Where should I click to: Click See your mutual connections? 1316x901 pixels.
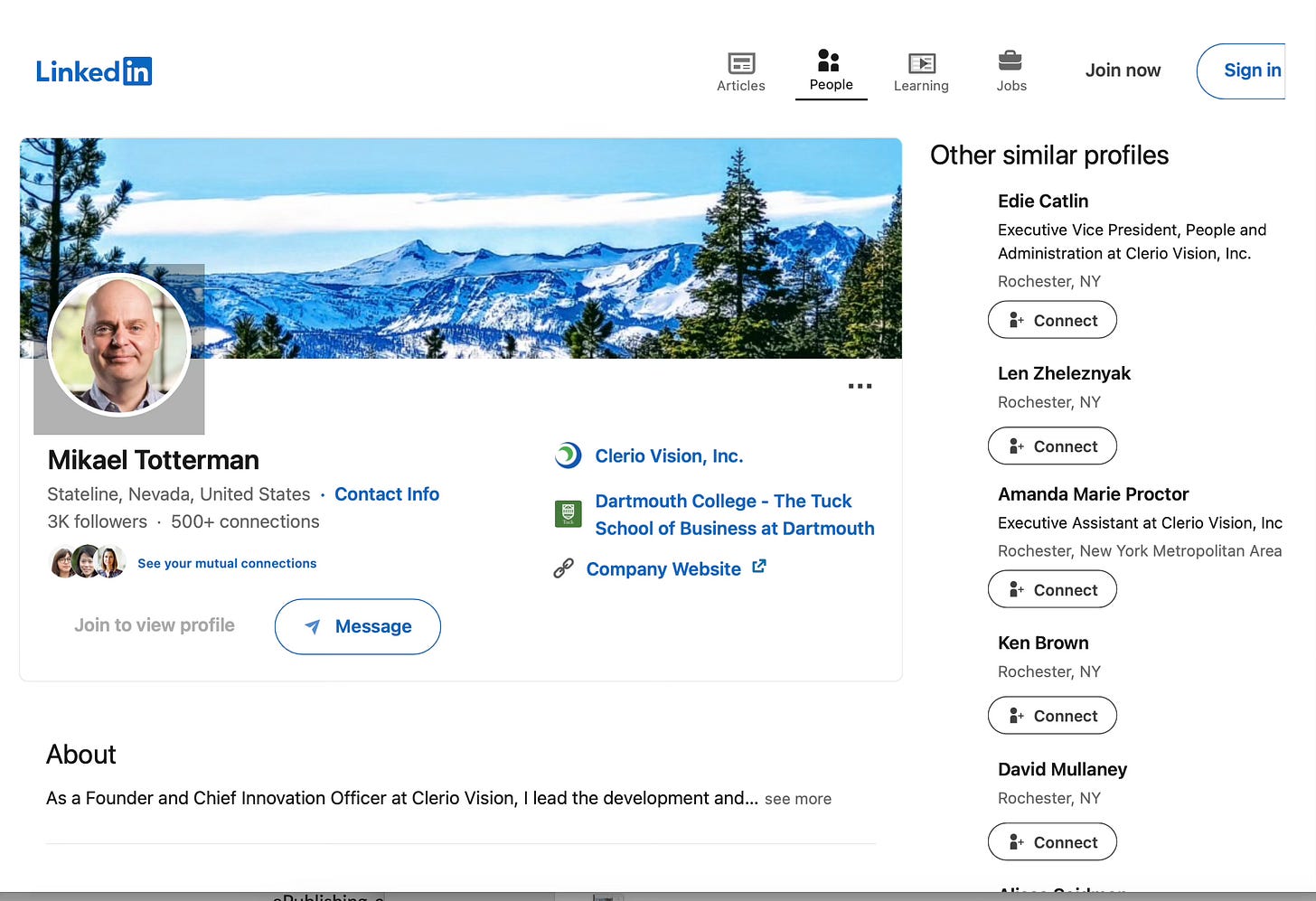coord(227,563)
